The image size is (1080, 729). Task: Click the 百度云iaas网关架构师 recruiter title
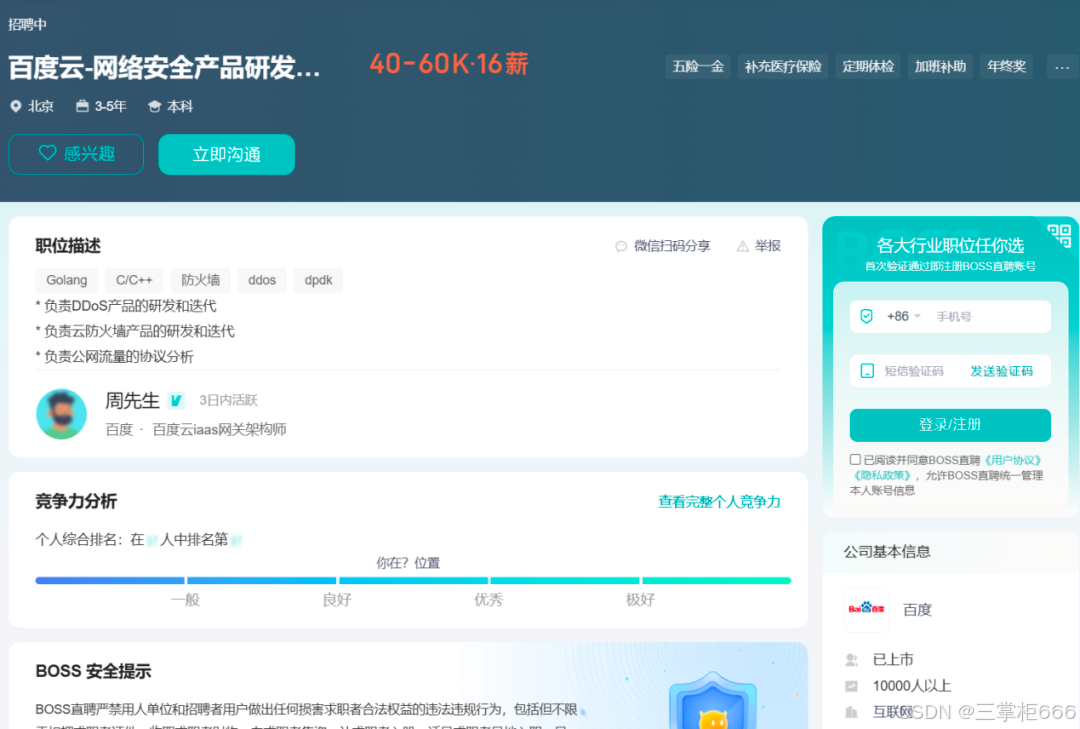tap(219, 430)
